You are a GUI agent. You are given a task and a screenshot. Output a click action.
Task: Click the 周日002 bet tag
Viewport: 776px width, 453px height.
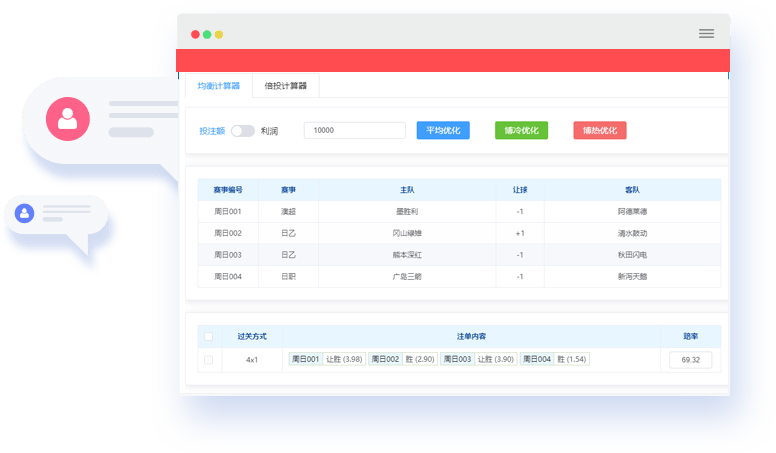tap(385, 359)
